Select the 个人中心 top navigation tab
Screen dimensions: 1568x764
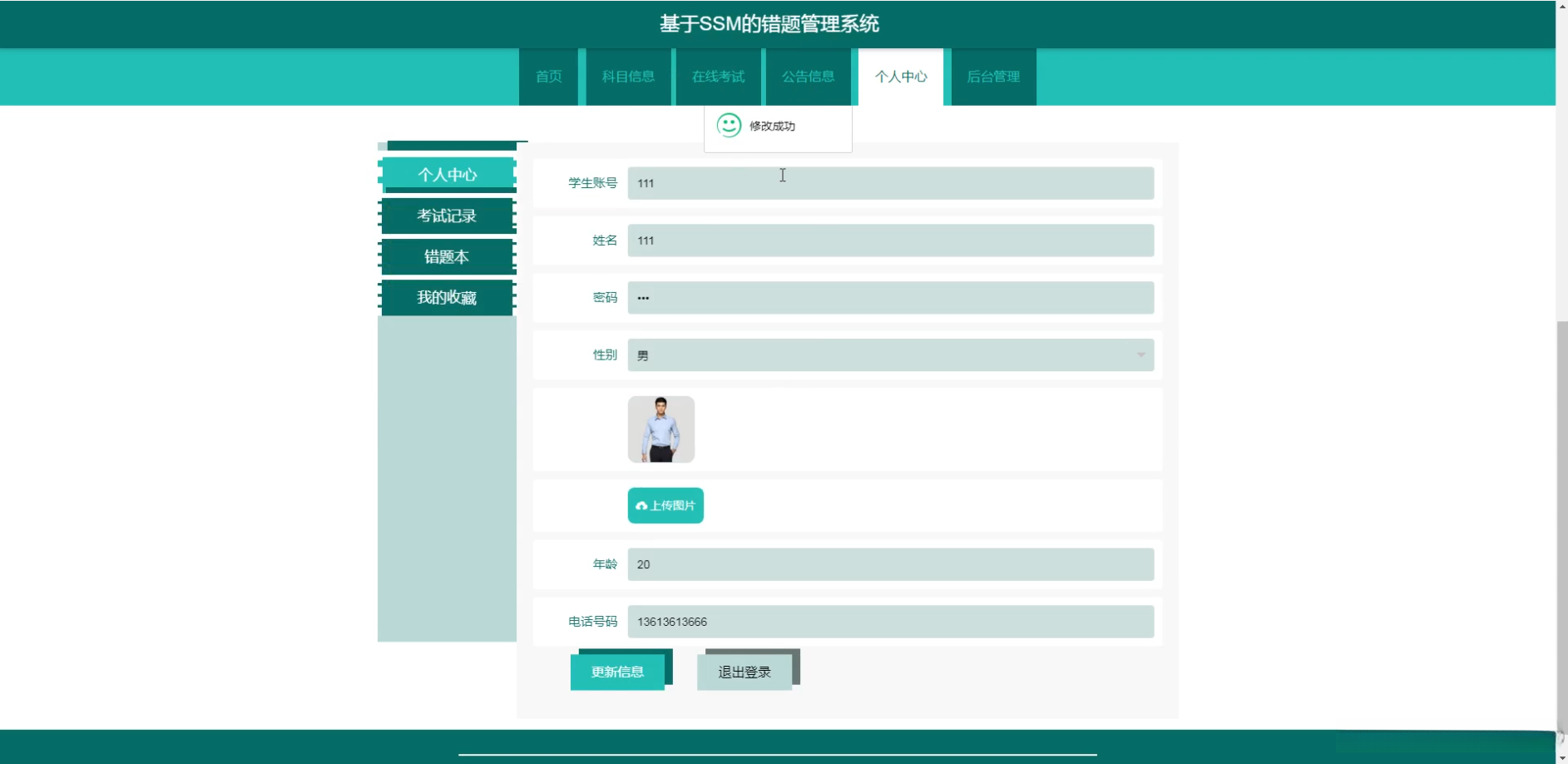pyautogui.click(x=901, y=77)
